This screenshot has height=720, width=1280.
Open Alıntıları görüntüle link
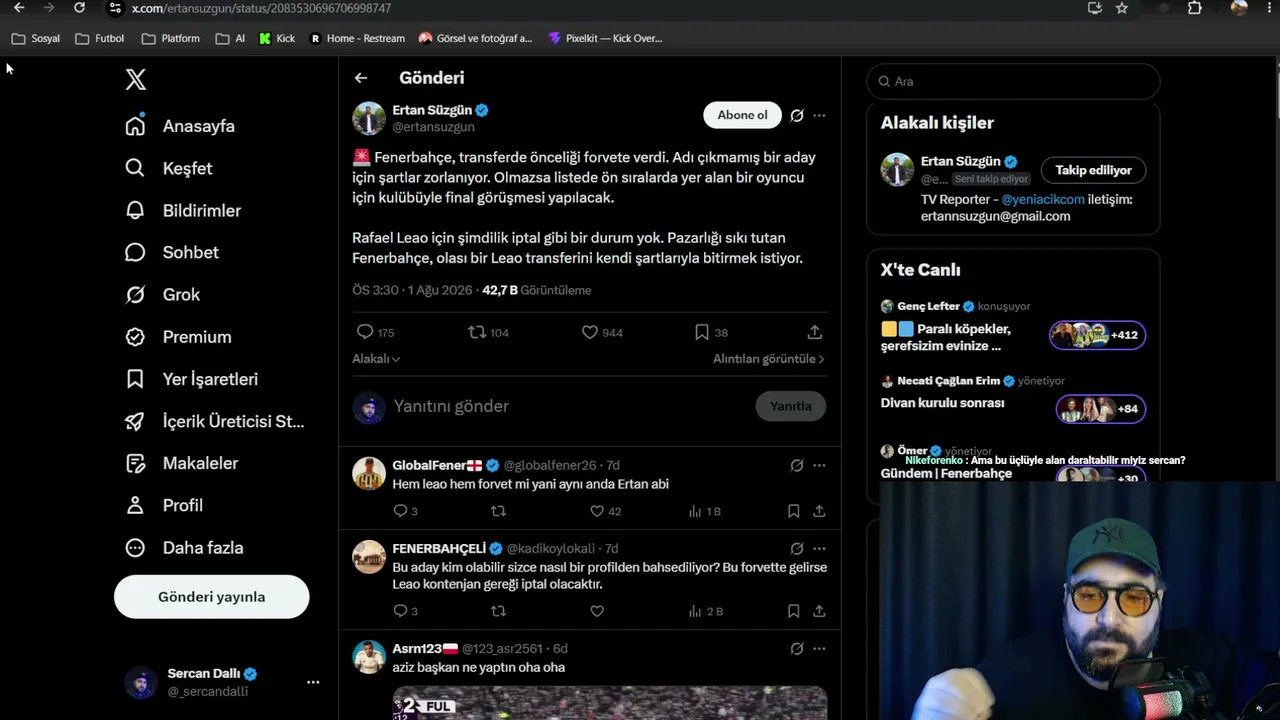(768, 359)
